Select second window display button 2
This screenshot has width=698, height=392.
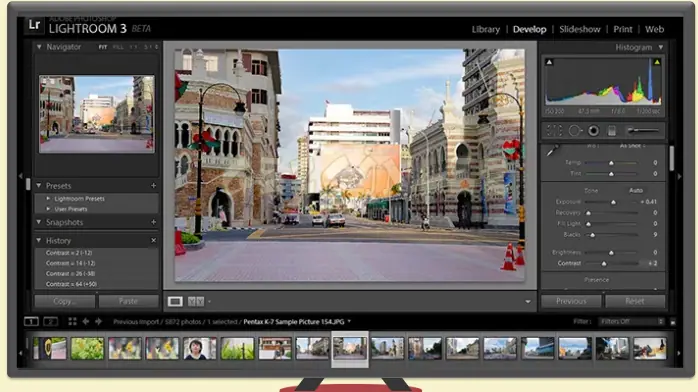[x=51, y=321]
